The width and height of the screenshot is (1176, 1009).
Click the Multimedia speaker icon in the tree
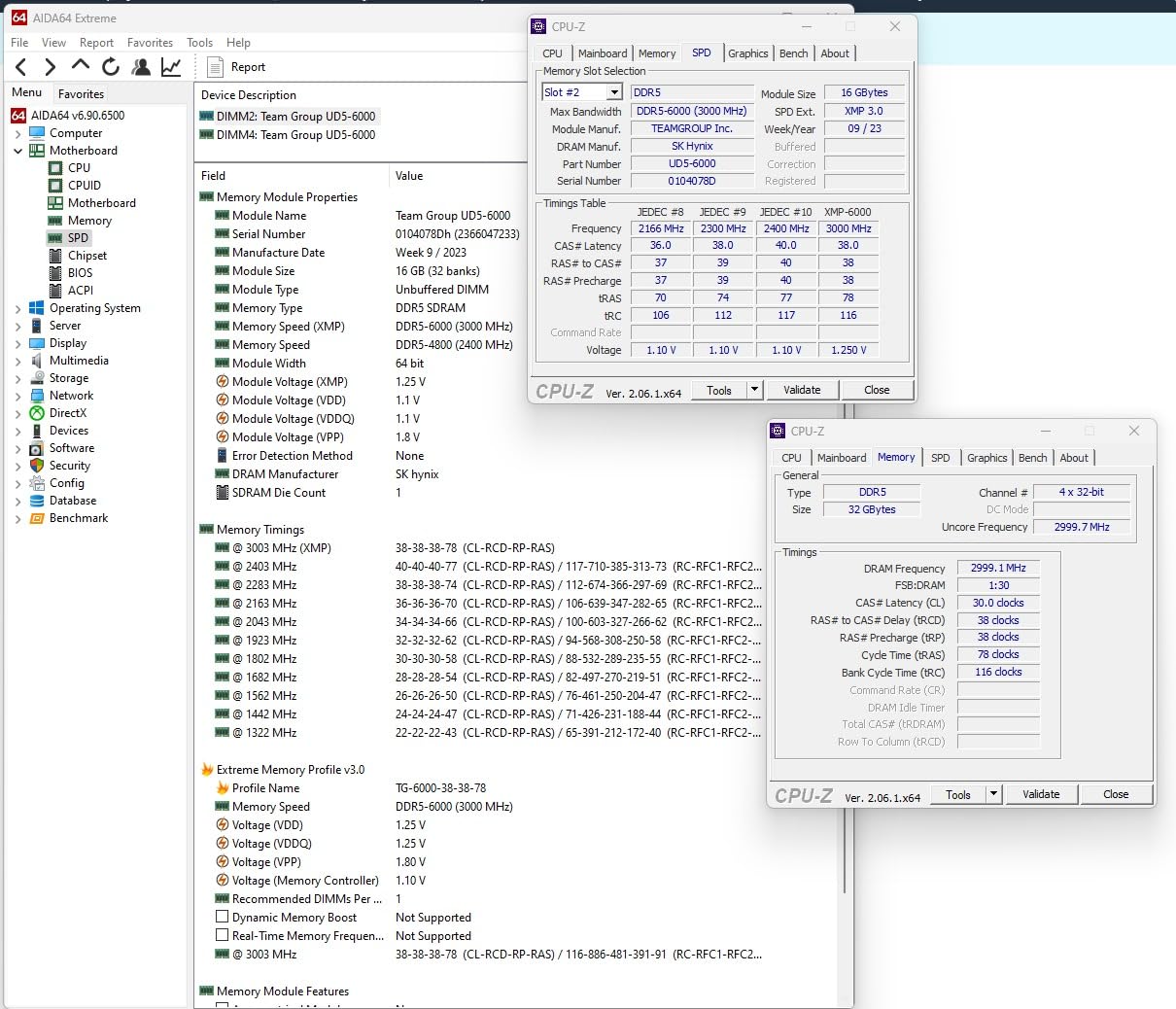pyautogui.click(x=37, y=361)
